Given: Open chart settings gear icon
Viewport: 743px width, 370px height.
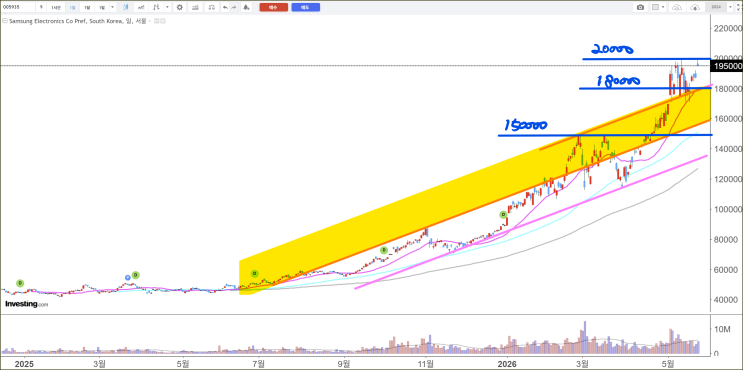Looking at the screenshot, I should (180, 7).
